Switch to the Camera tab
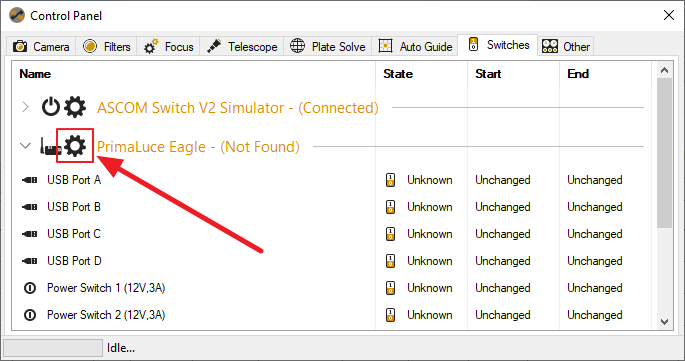 pos(41,46)
